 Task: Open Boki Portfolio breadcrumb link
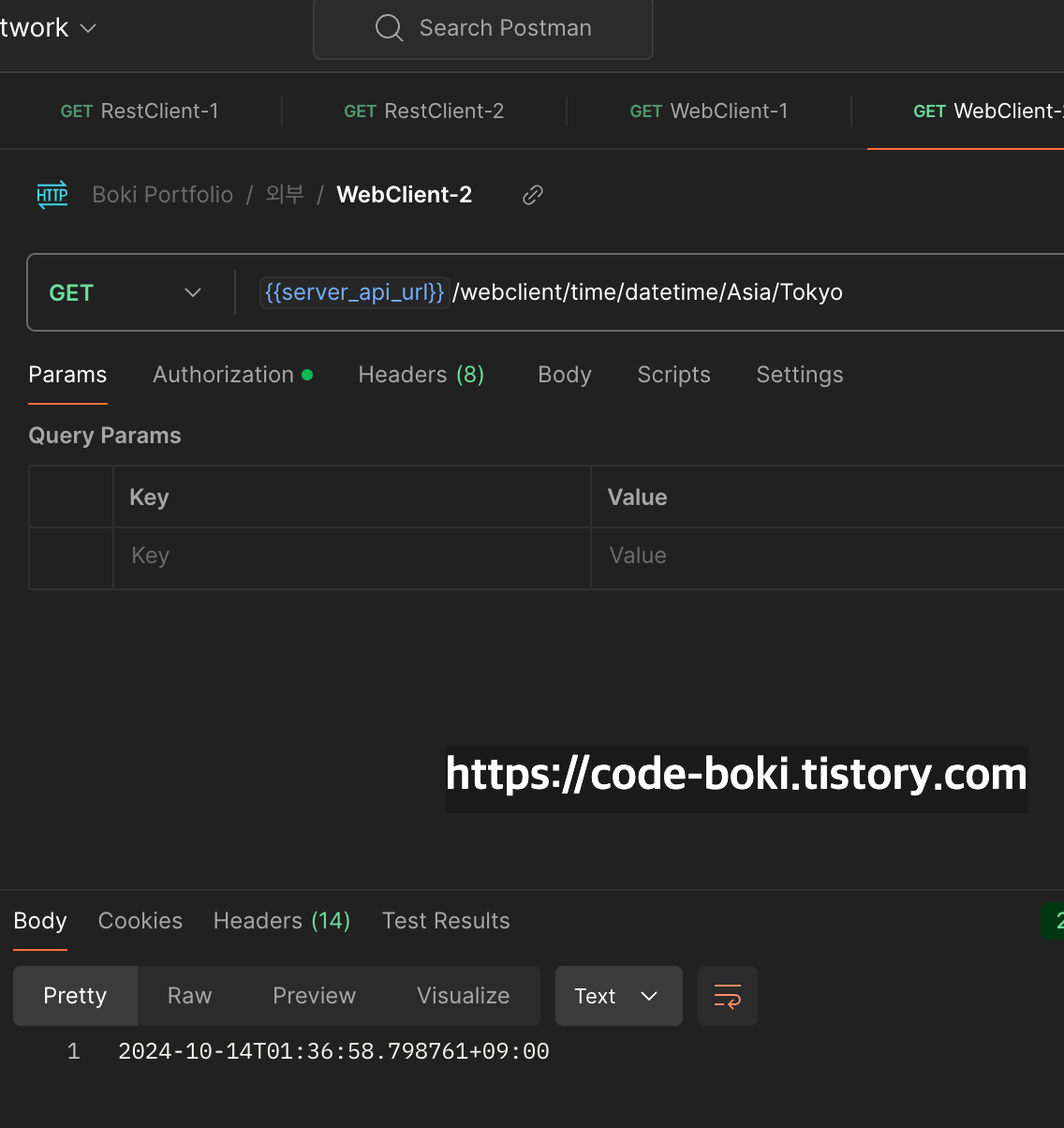click(x=163, y=195)
